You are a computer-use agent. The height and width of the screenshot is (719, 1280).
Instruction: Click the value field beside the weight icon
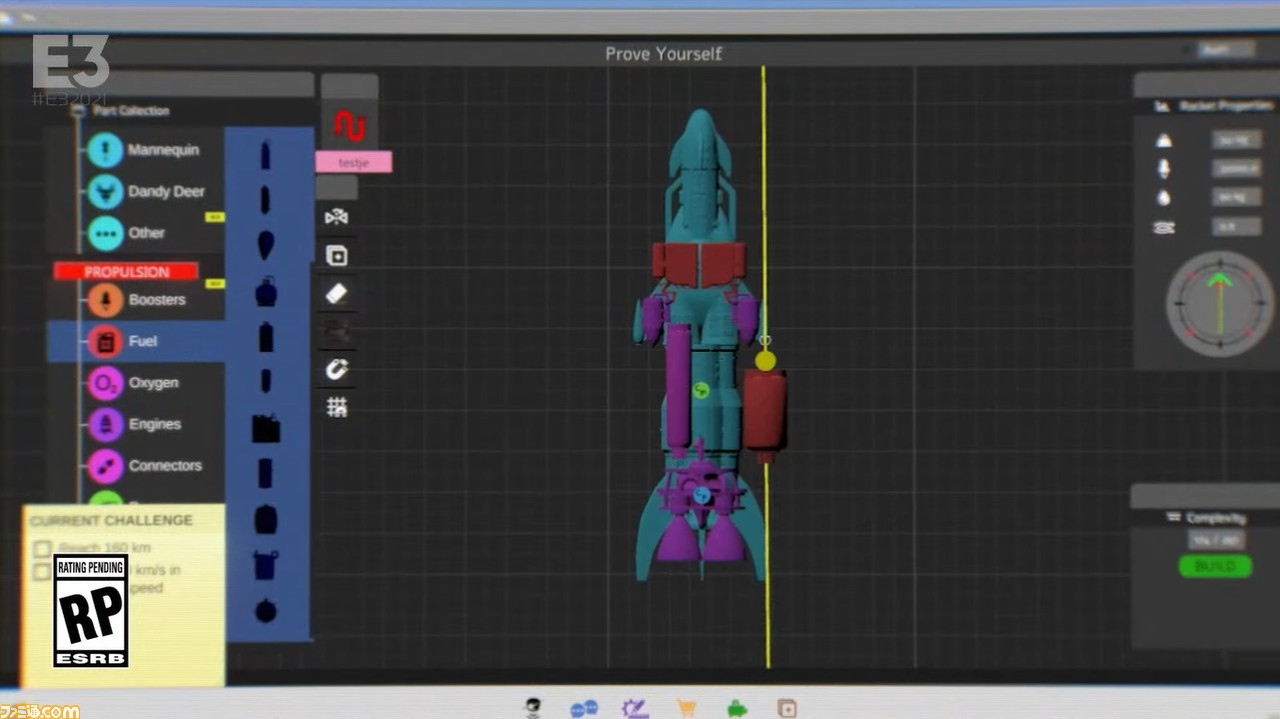(1237, 140)
